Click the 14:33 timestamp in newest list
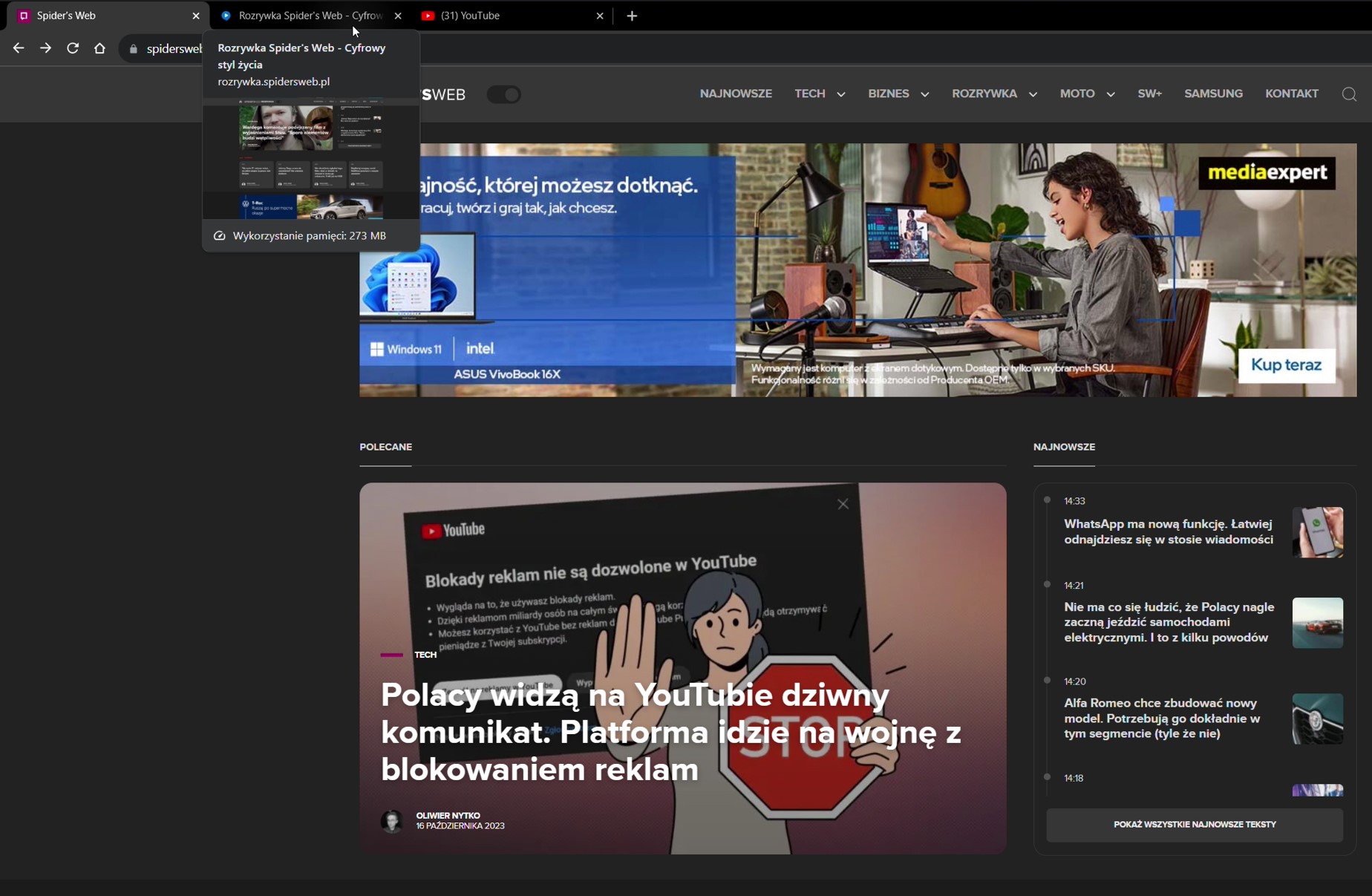Screen dimensions: 1372x896 [x=1074, y=501]
